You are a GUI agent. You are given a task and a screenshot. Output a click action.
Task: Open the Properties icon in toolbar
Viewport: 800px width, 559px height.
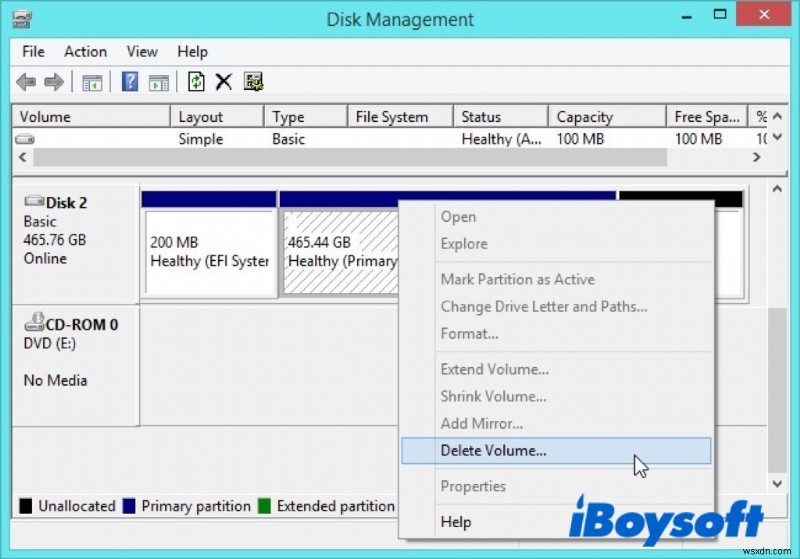click(253, 82)
